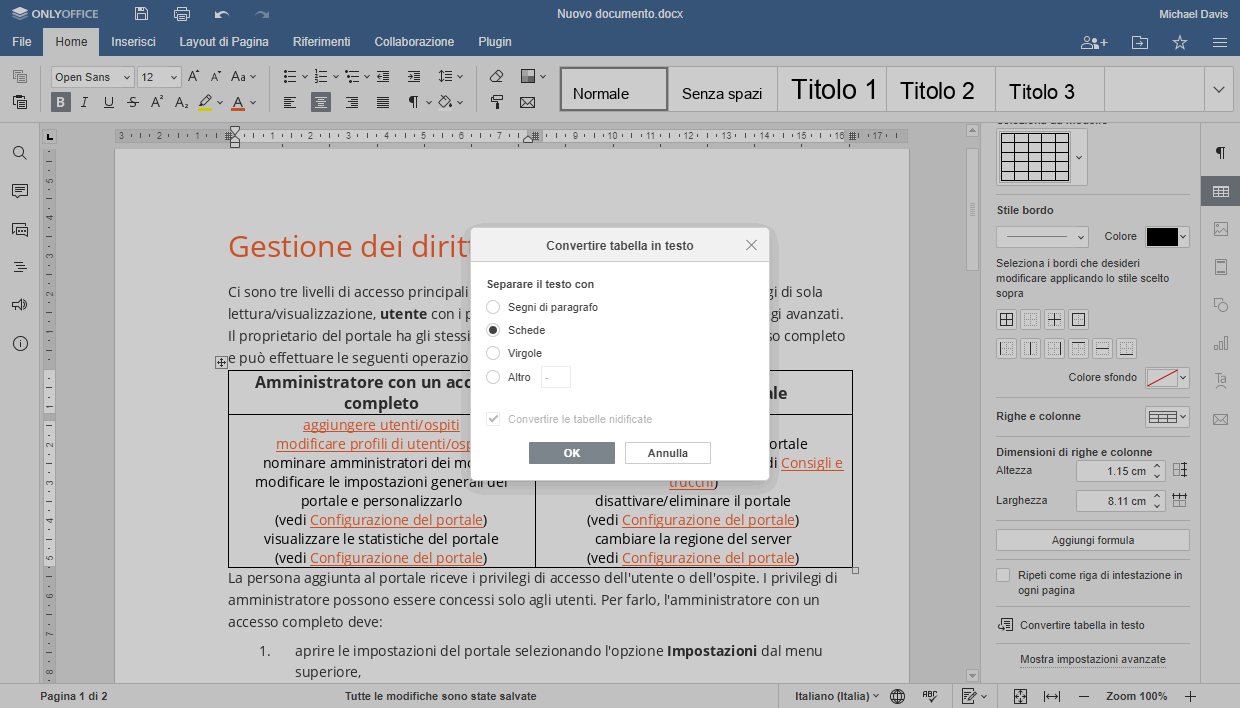
Task: Open the font size dropdown
Action: (x=159, y=77)
